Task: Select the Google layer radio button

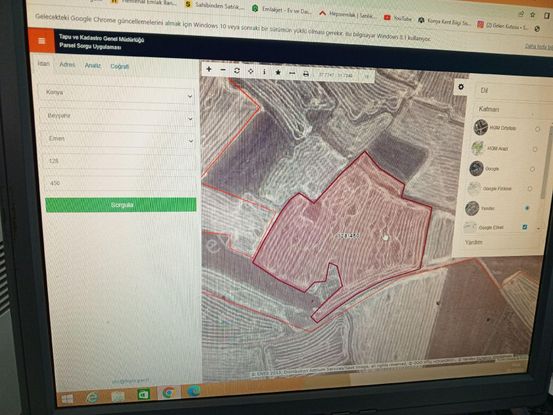Action: 533,169
